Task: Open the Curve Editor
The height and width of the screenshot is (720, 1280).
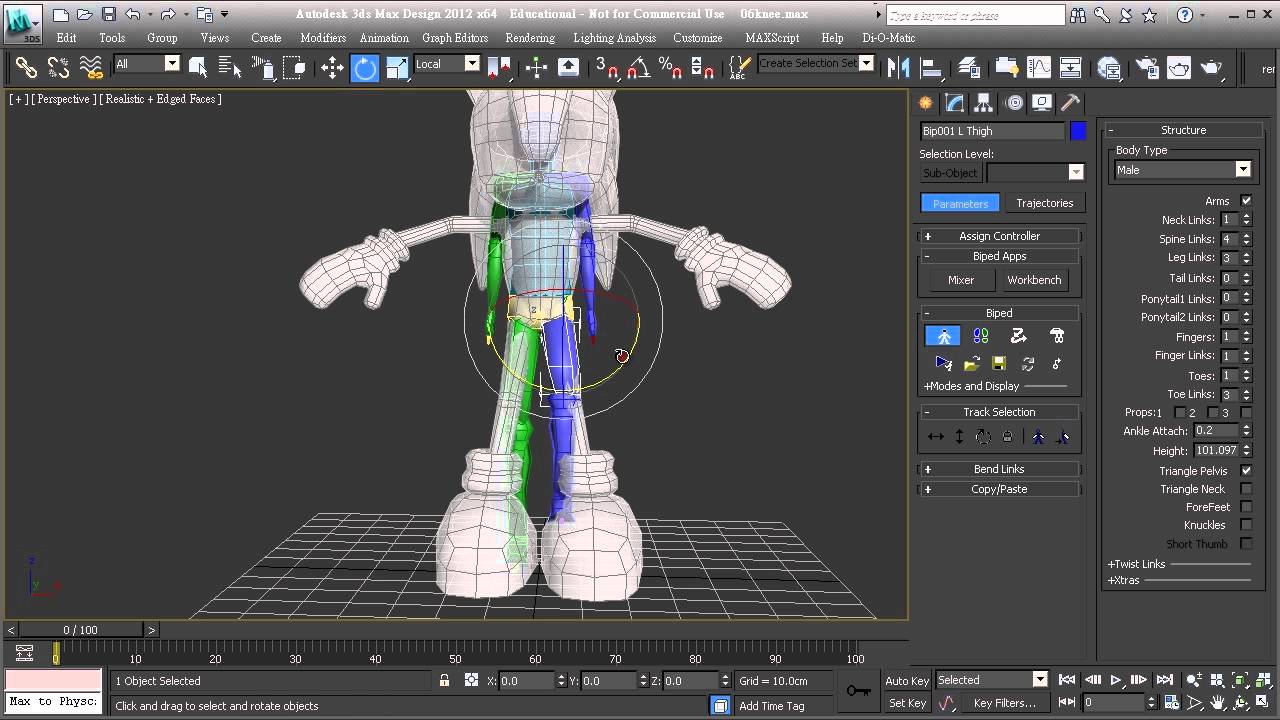Action: [x=1039, y=67]
